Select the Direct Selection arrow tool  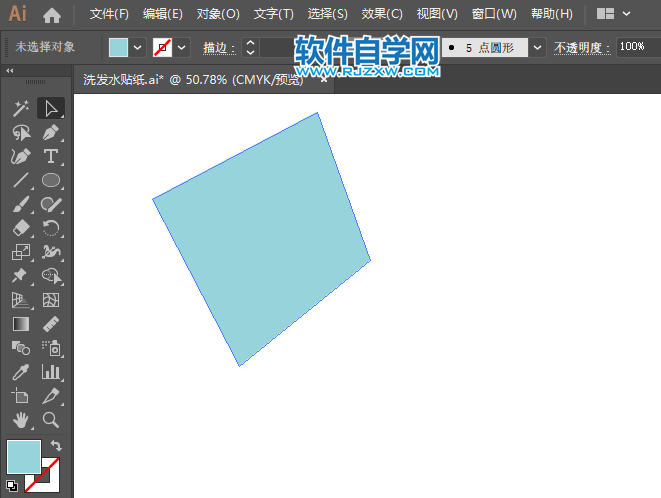click(51, 108)
